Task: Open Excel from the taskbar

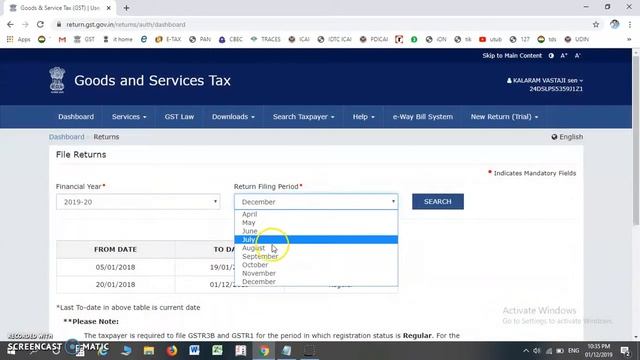Action: [217, 351]
